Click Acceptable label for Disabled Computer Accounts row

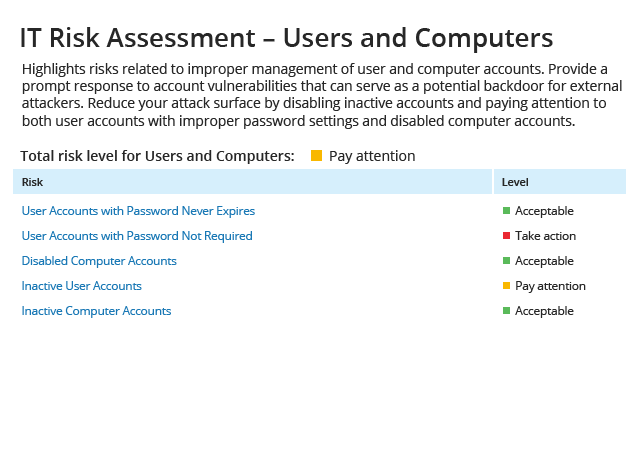tap(544, 261)
